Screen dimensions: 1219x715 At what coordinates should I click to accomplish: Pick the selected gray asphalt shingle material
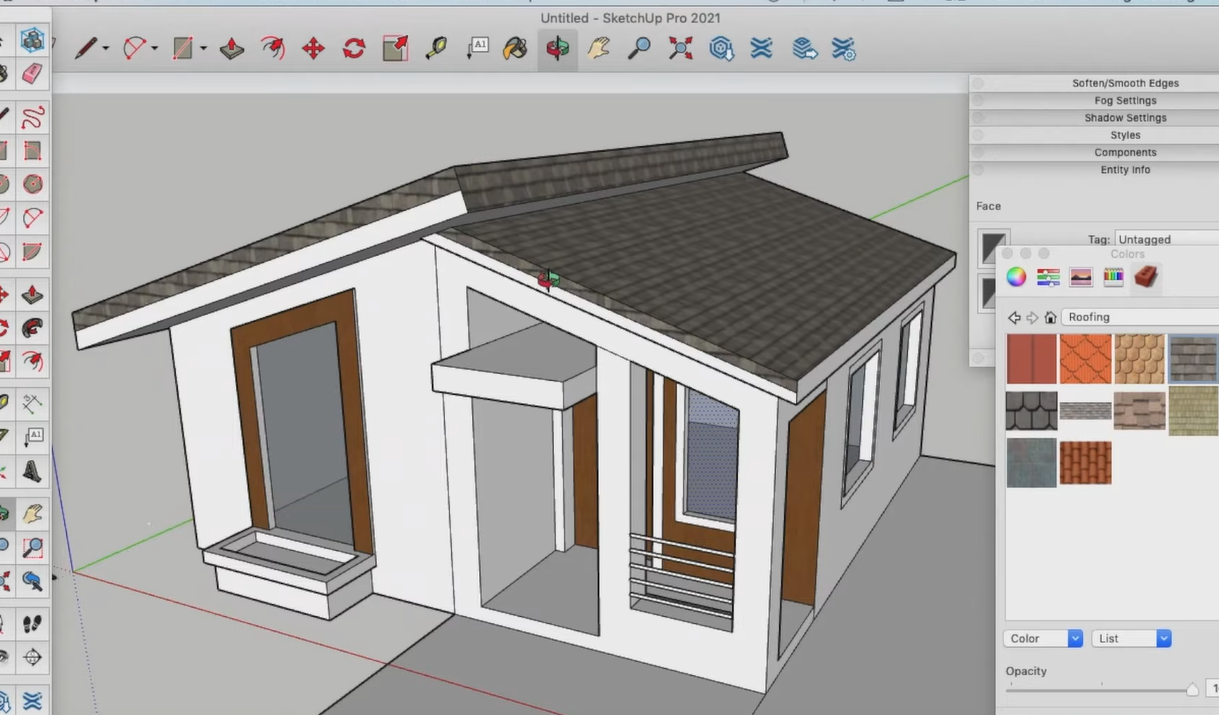pos(1194,359)
